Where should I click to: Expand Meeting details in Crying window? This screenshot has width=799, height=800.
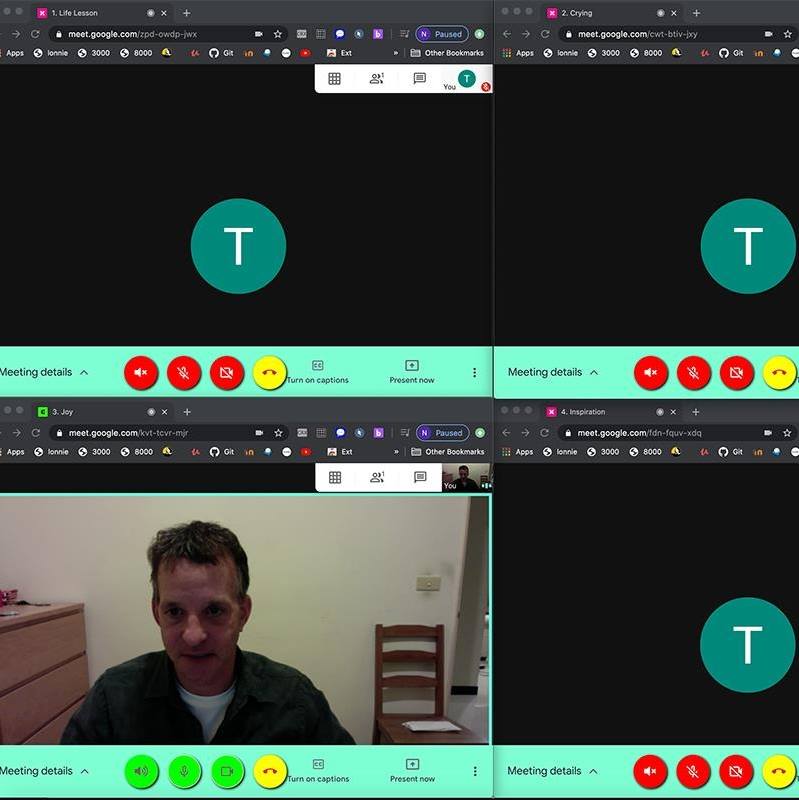tap(553, 372)
